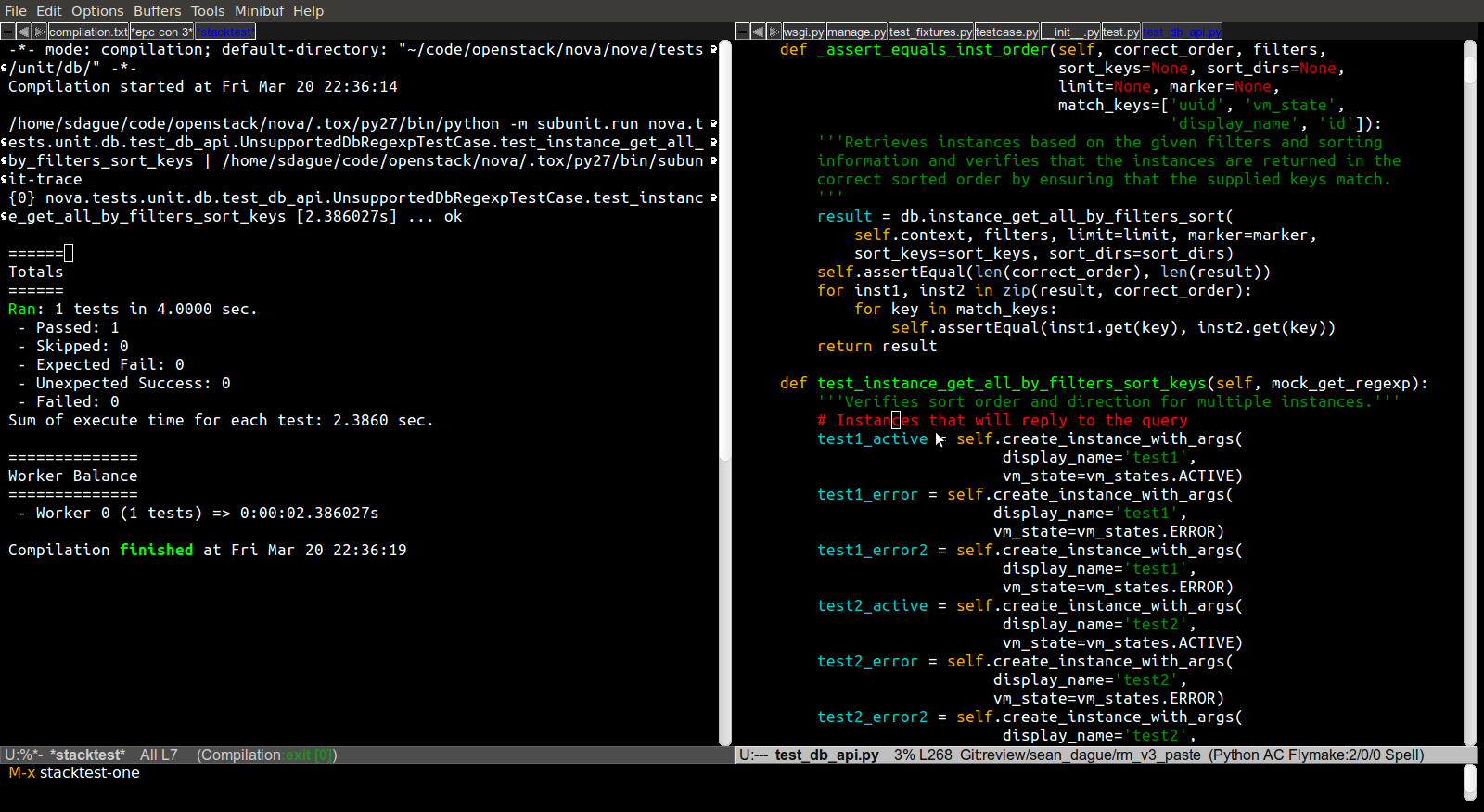This screenshot has width=1484, height=812.
Task: Switch to the *epc con 3* tab
Action: [162, 32]
